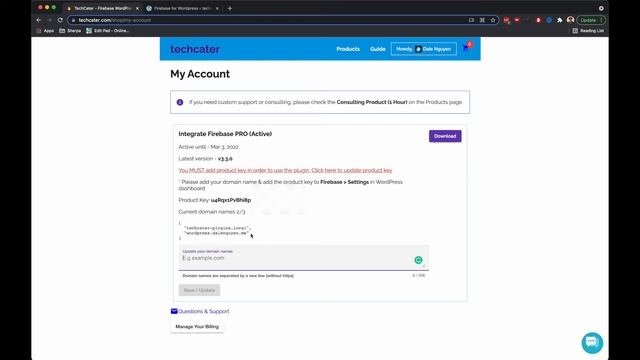Viewport: 640px width, 360px height.
Task: Click the first red Chrome extension icon
Action: pyautogui.click(x=507, y=20)
